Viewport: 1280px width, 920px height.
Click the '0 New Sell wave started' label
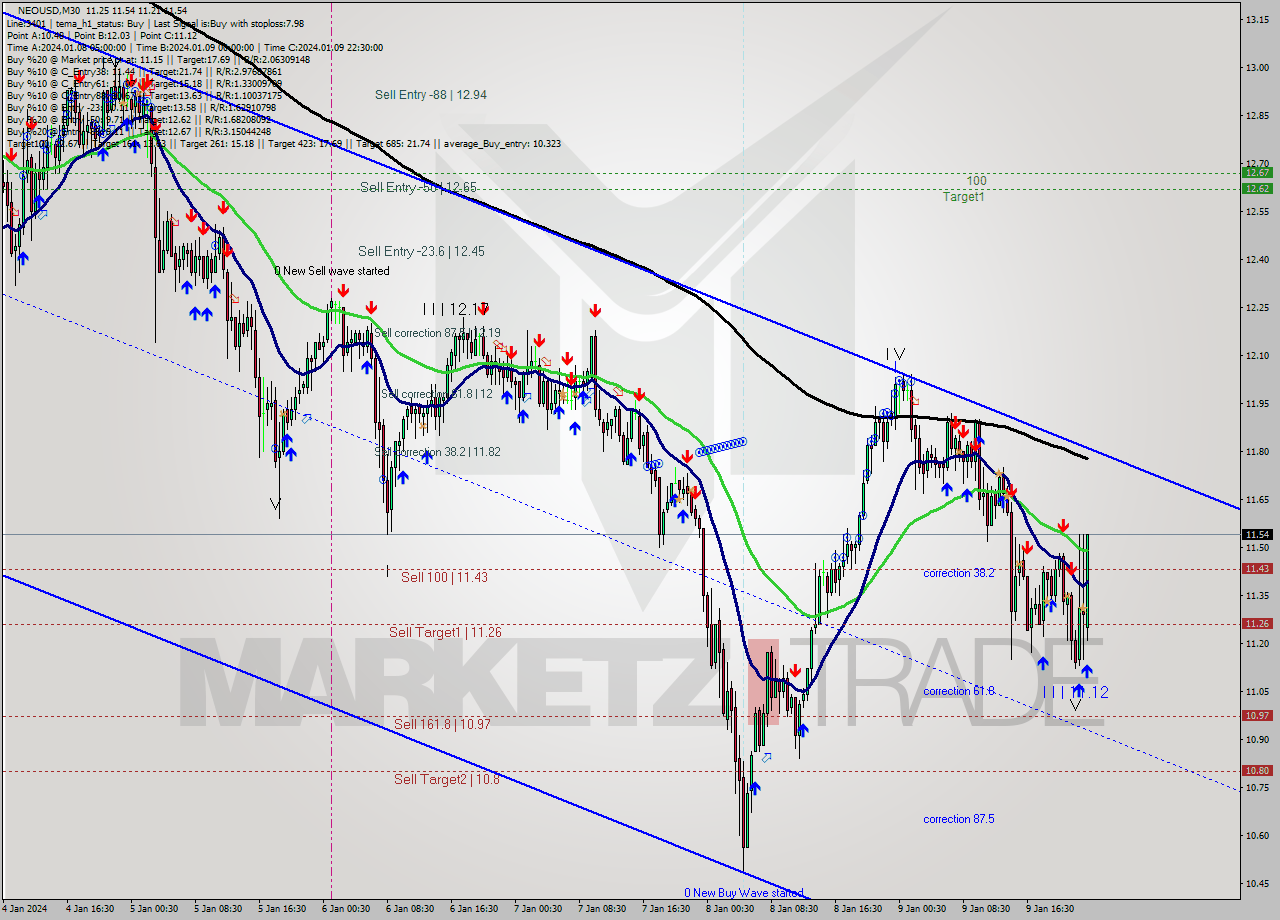332,271
